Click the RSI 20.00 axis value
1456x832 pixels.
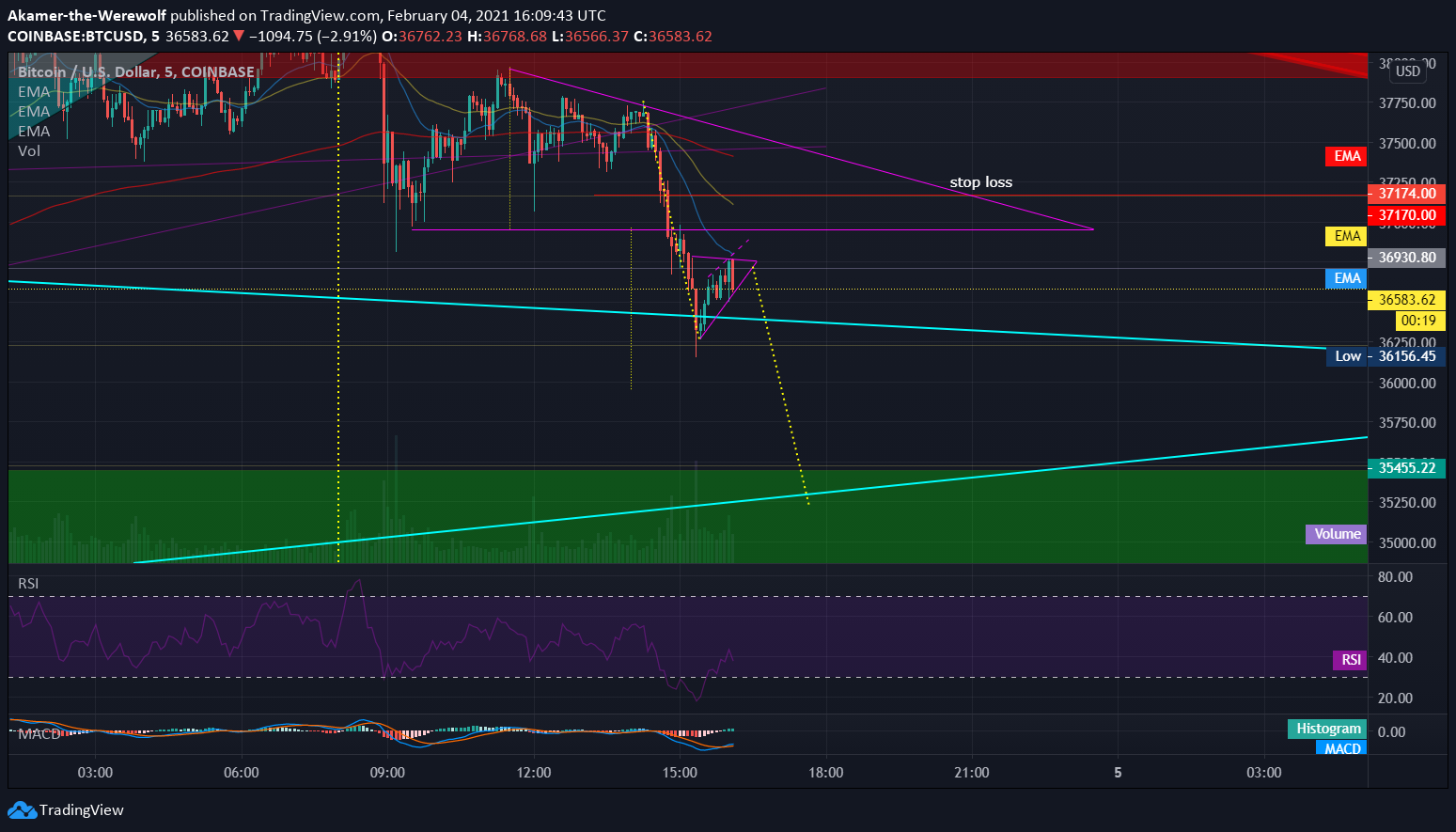[x=1395, y=699]
